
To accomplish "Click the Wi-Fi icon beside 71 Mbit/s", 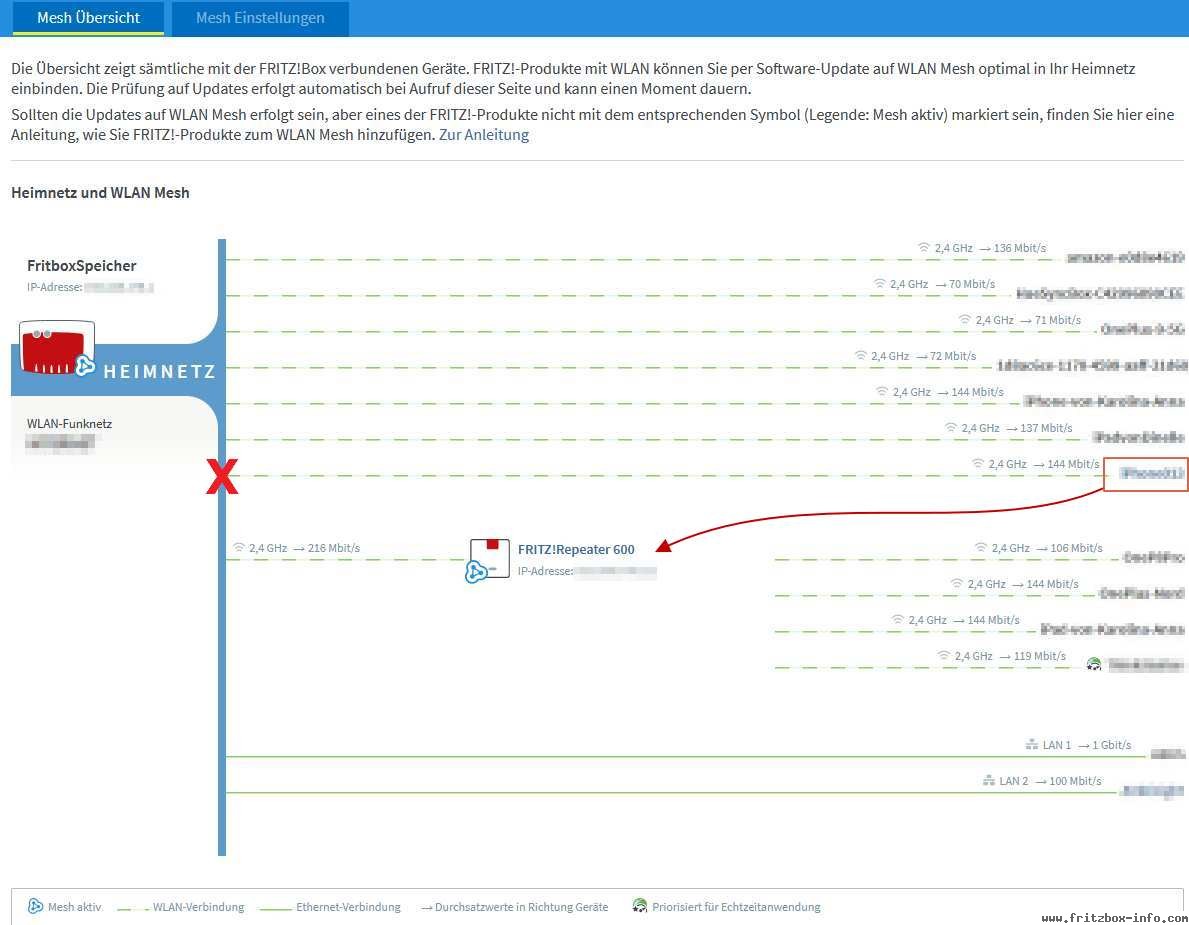I will [965, 320].
